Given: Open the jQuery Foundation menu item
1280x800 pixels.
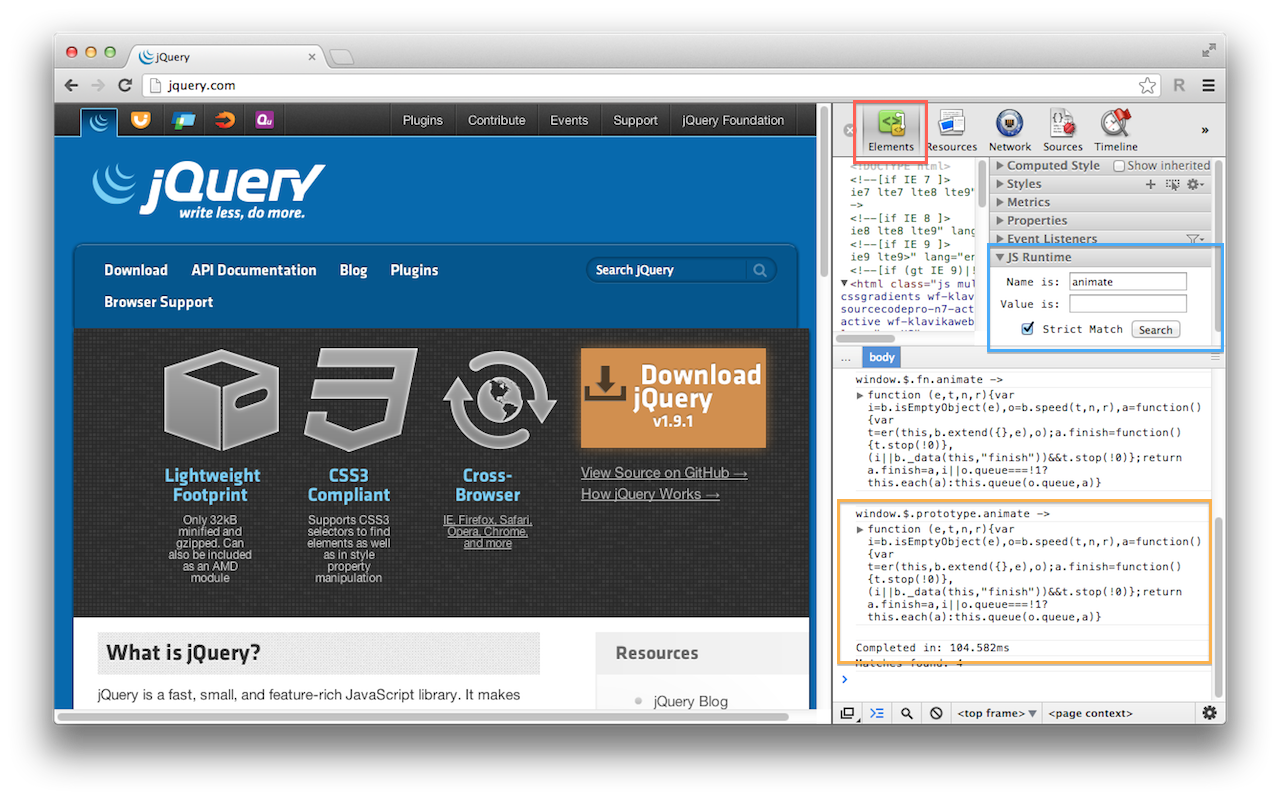Looking at the screenshot, I should pyautogui.click(x=733, y=120).
